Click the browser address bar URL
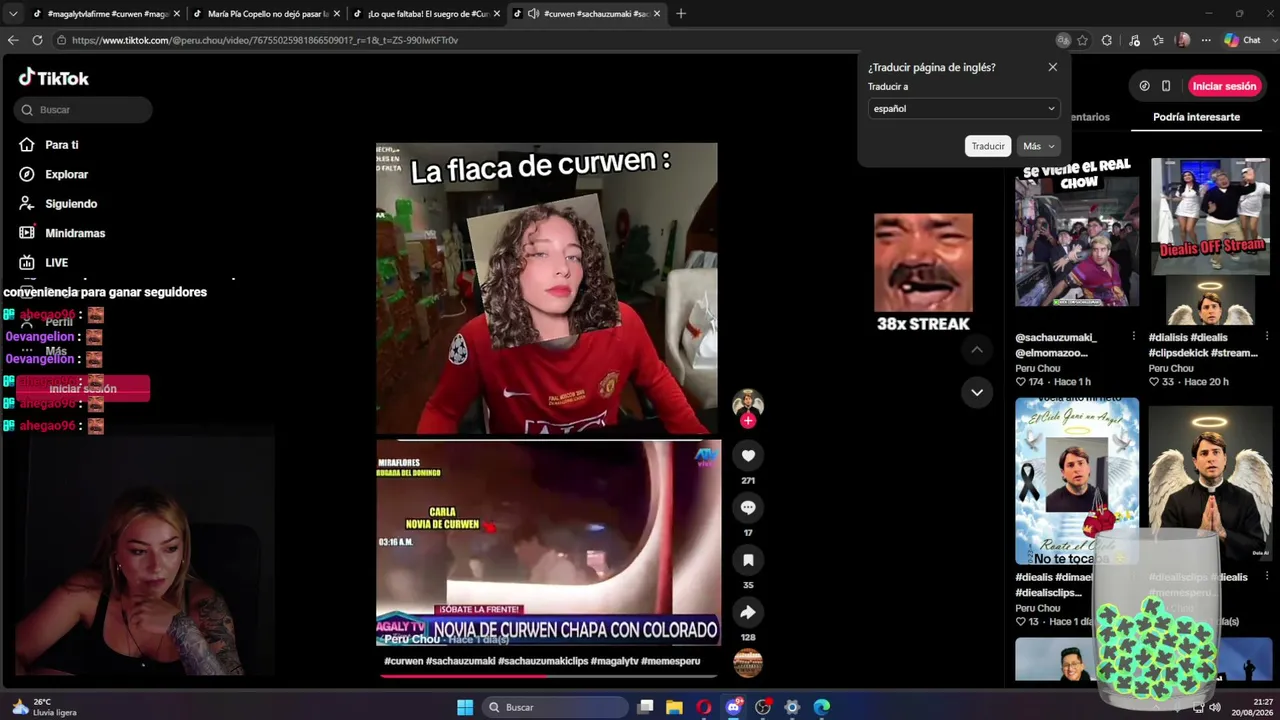 [265, 40]
